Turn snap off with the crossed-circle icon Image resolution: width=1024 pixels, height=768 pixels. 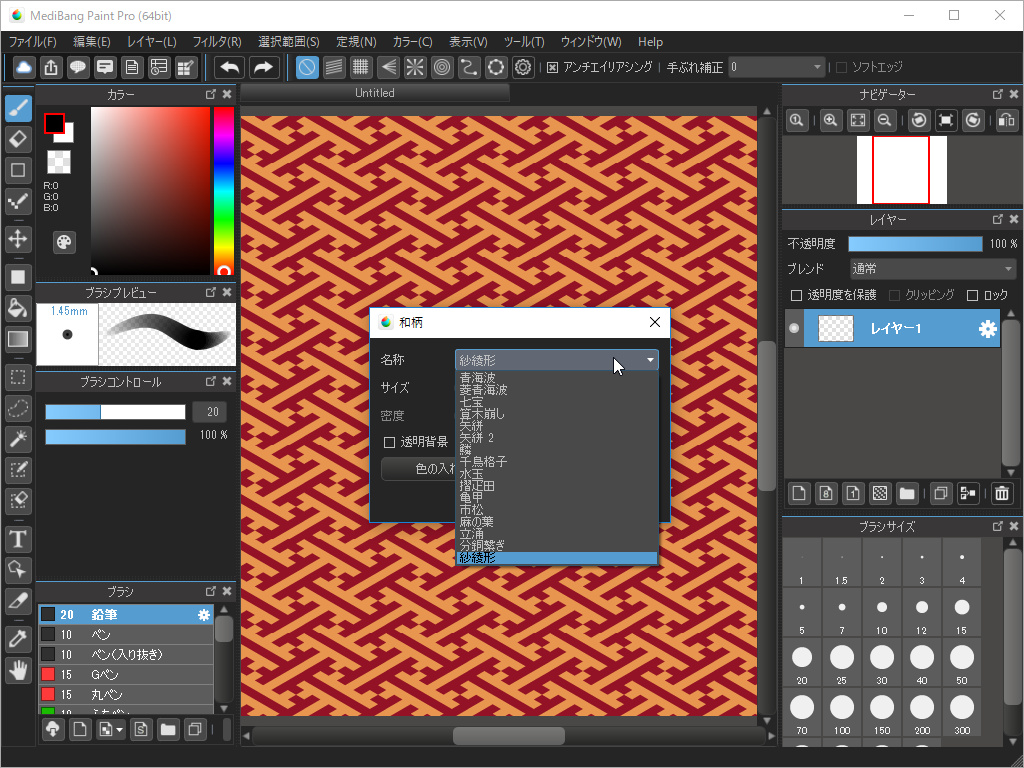click(x=307, y=67)
